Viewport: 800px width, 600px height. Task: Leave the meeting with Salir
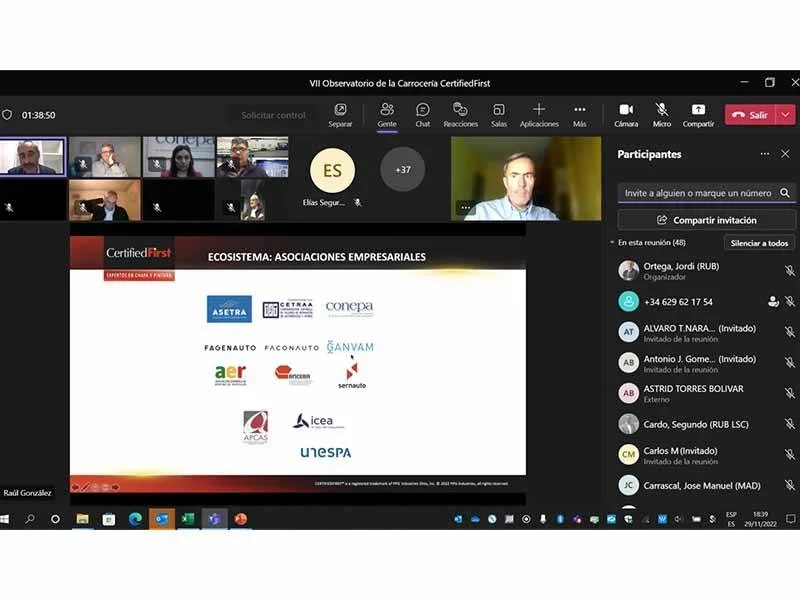pyautogui.click(x=750, y=115)
